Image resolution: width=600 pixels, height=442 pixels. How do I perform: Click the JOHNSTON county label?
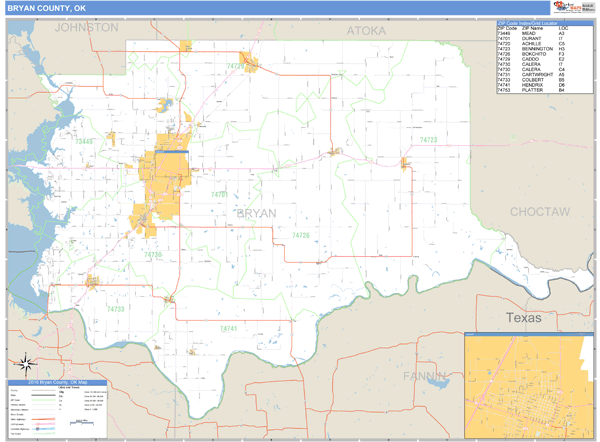(x=86, y=28)
